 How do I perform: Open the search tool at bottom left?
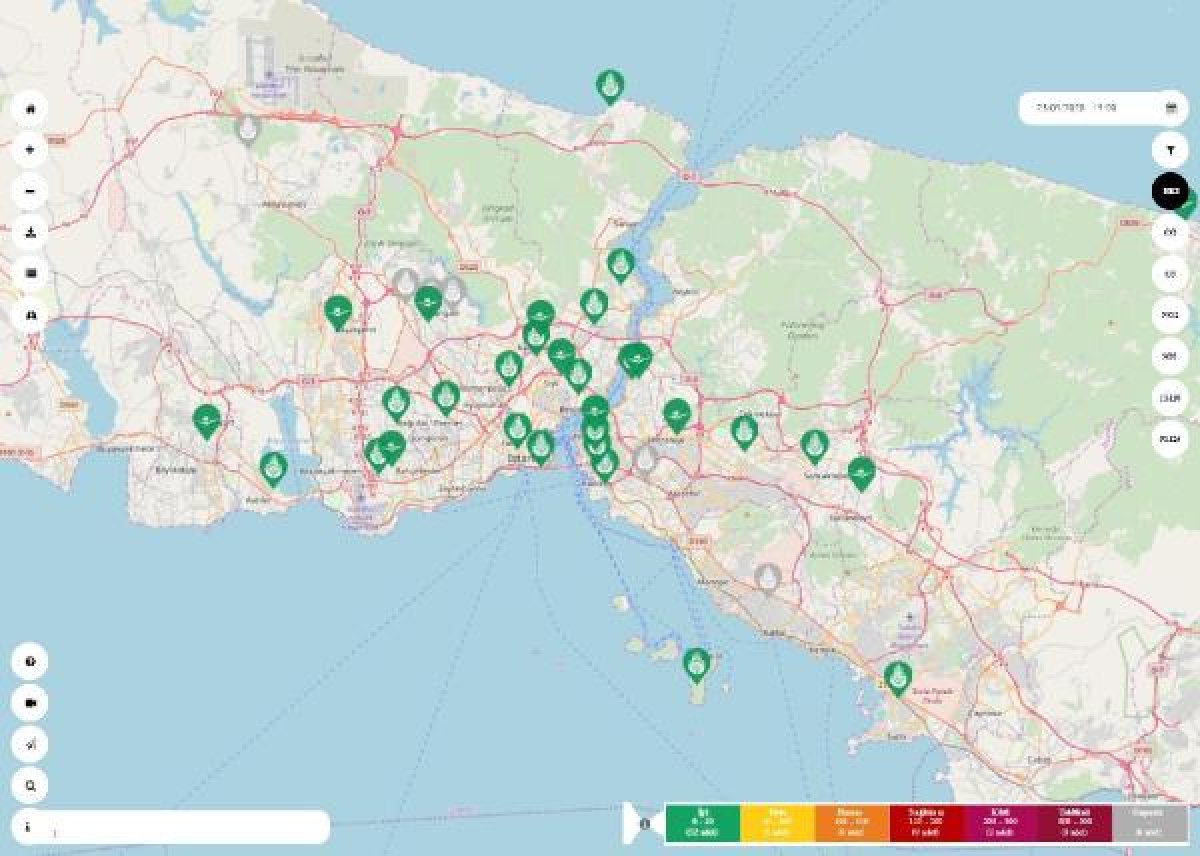(30, 788)
